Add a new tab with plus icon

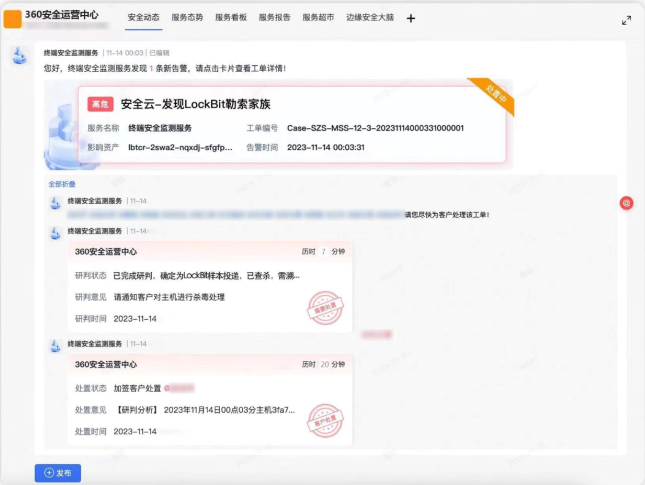(x=411, y=18)
